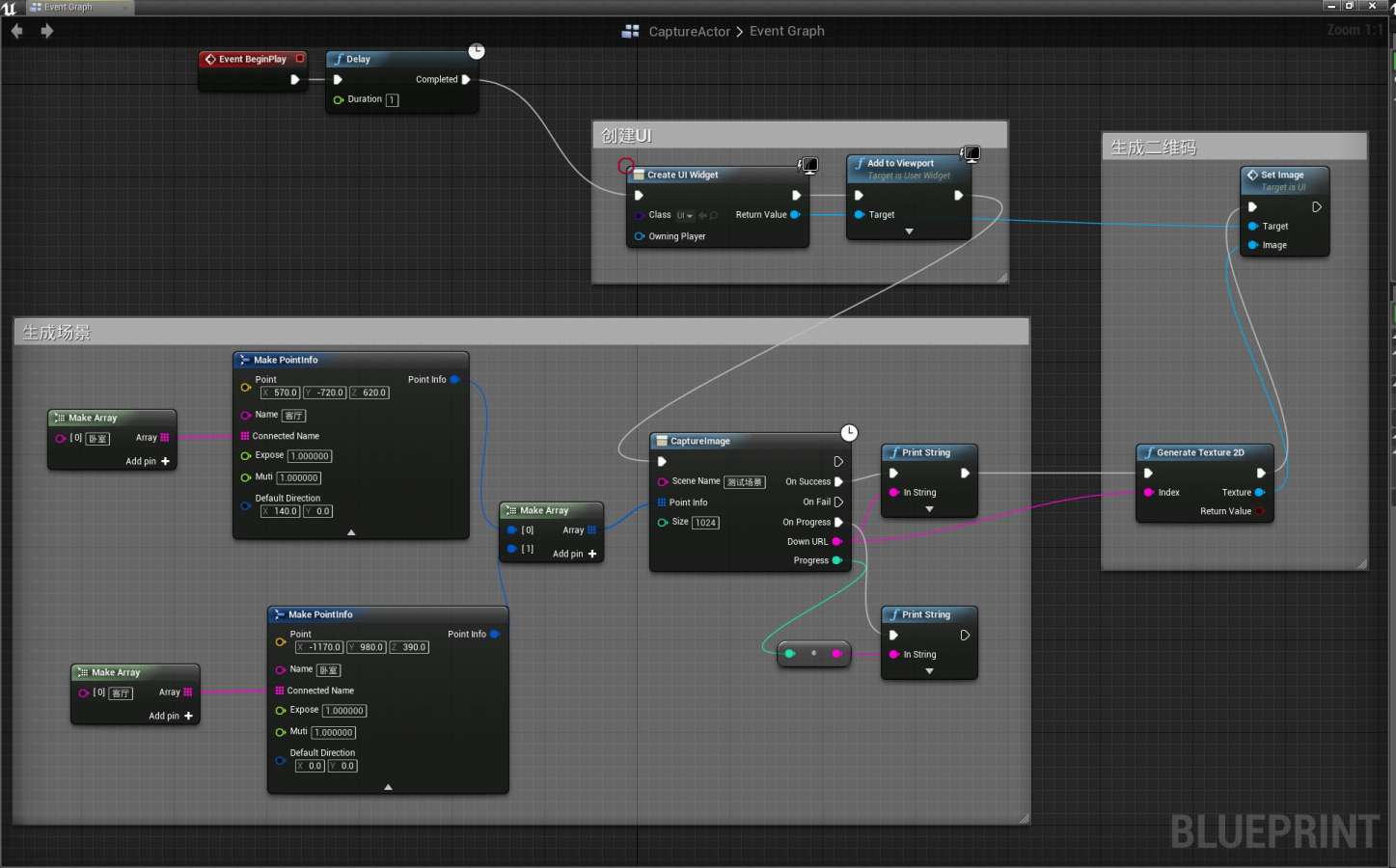Image resolution: width=1396 pixels, height=868 pixels.
Task: Click the Down URL output pin
Action: coord(836,541)
